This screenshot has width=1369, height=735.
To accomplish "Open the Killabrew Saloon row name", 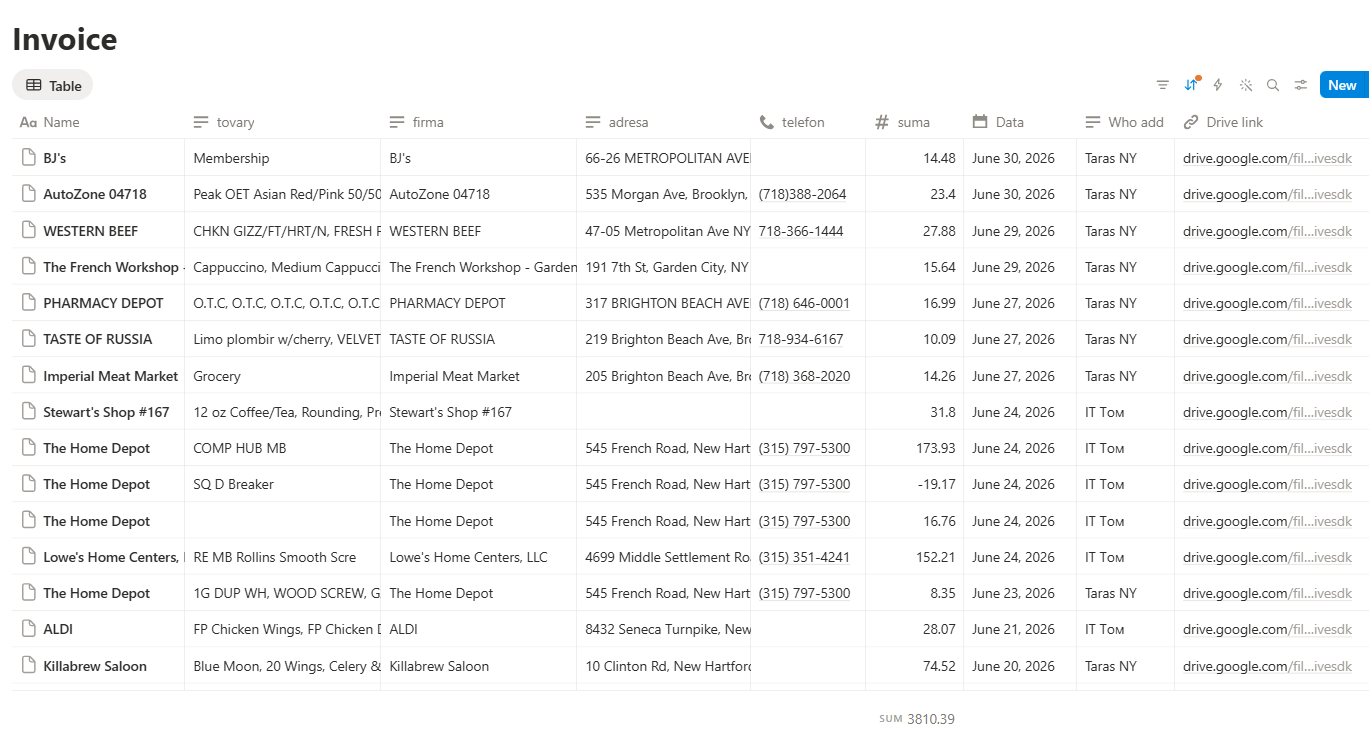I will tap(95, 666).
